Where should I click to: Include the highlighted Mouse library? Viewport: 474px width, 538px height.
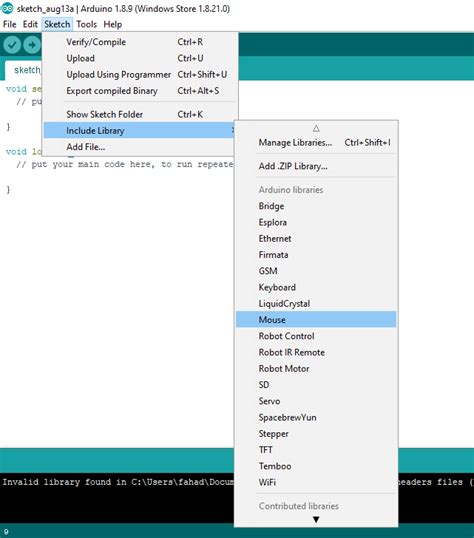(316, 320)
